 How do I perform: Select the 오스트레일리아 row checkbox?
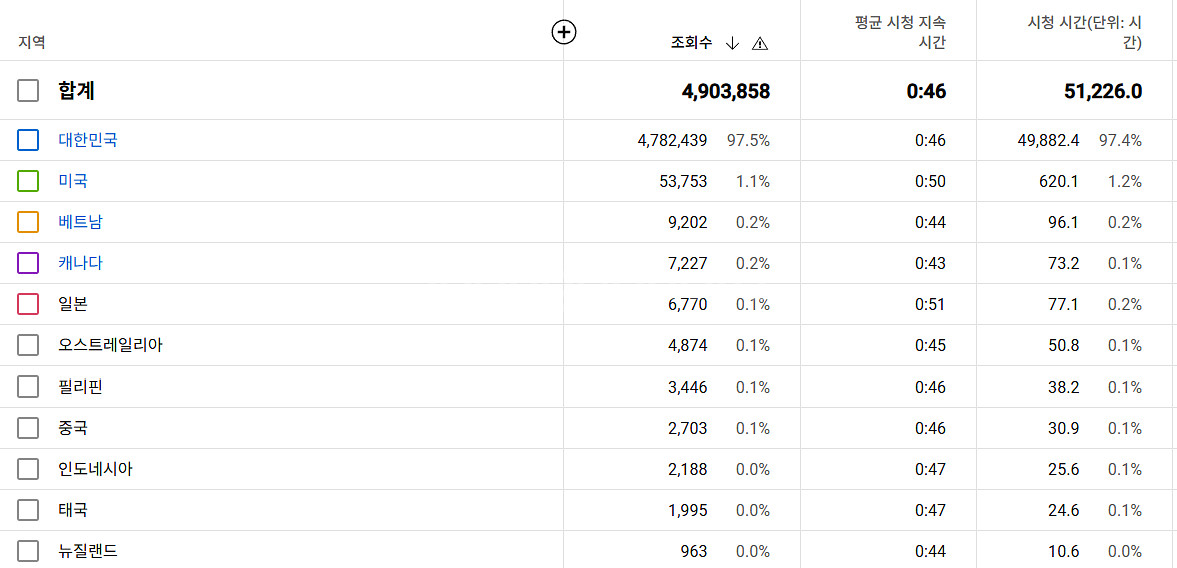(x=28, y=345)
